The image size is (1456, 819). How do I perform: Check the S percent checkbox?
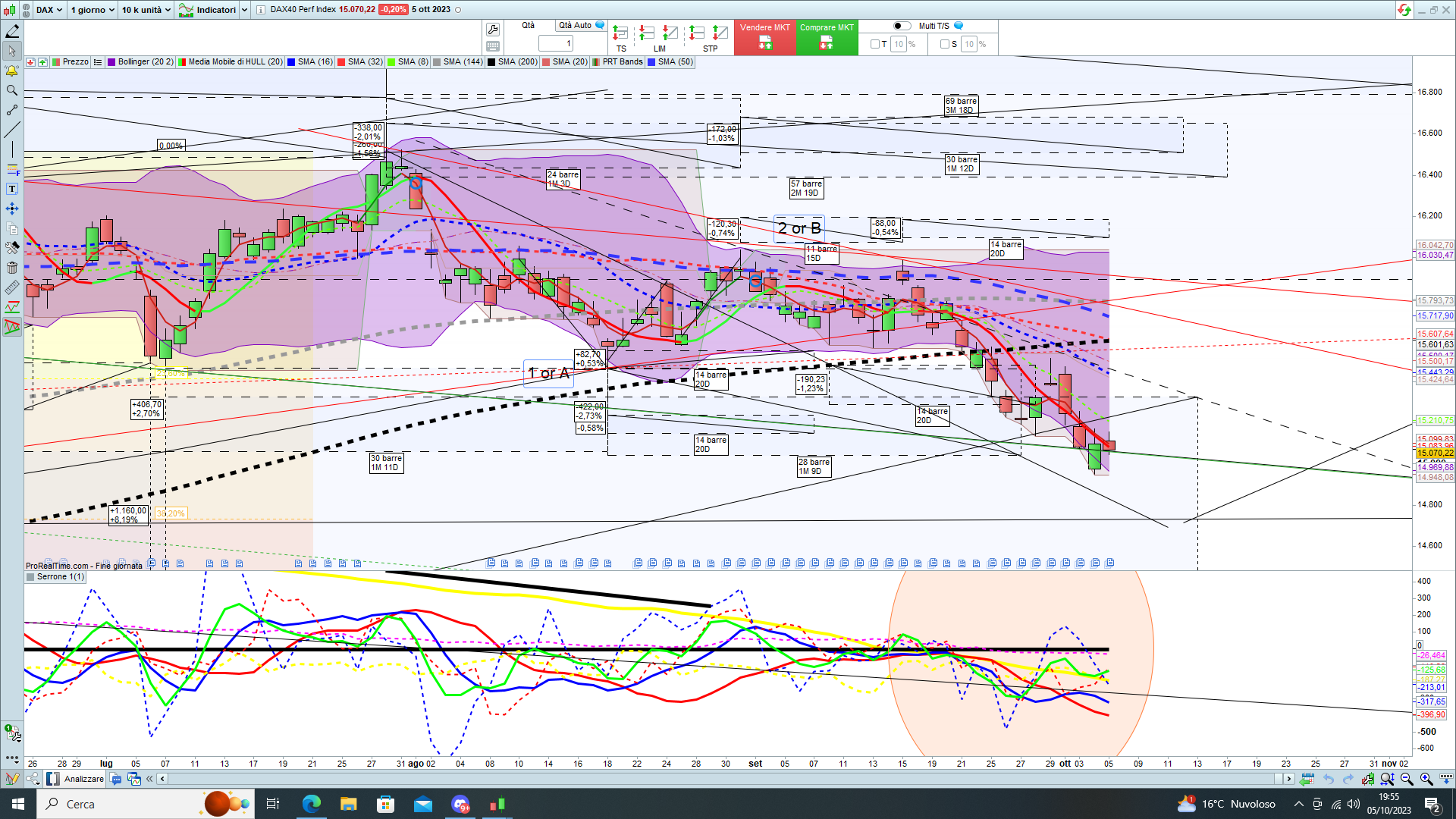[x=945, y=44]
